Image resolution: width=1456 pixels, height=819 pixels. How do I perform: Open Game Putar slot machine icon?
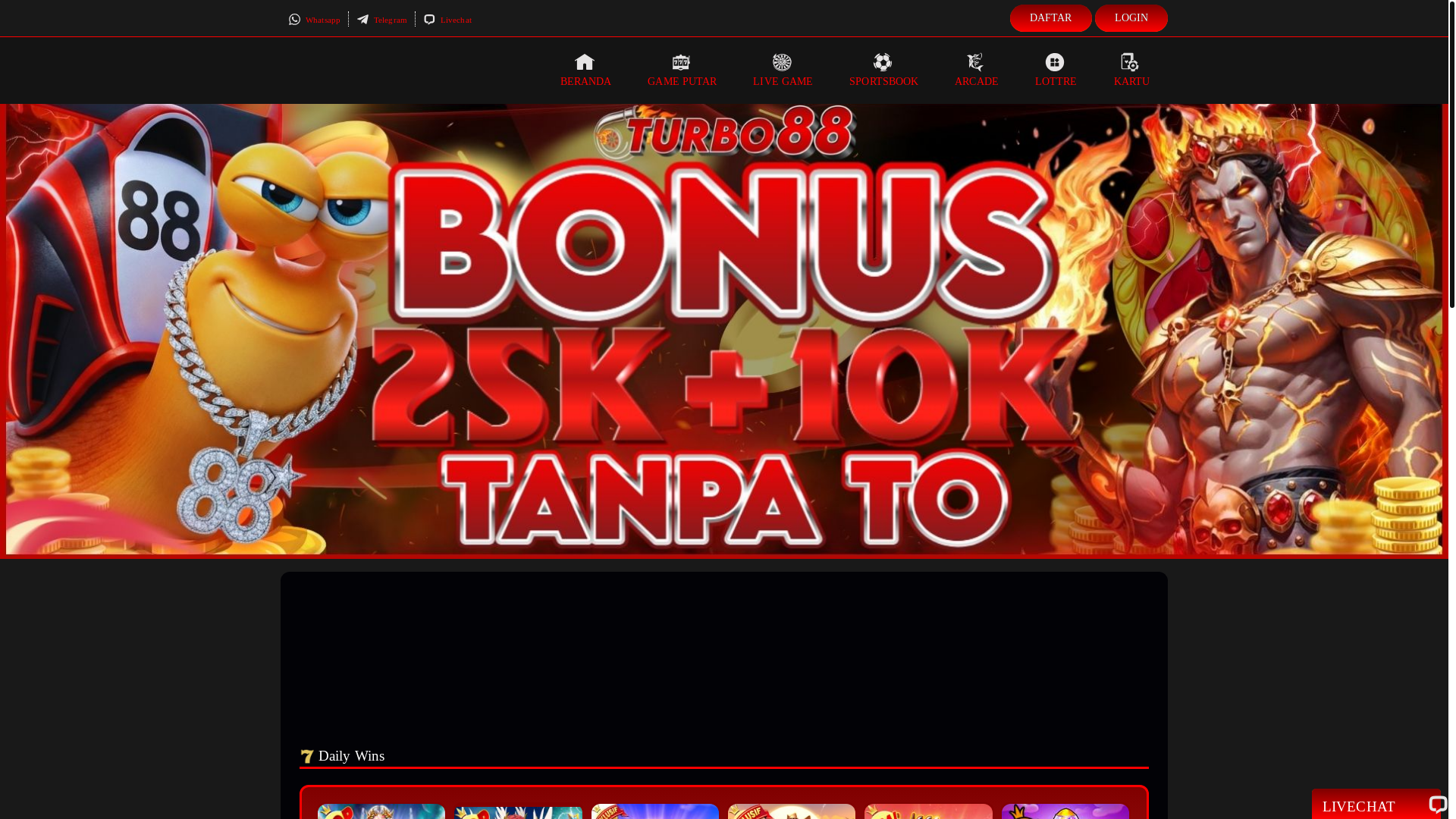click(x=681, y=62)
